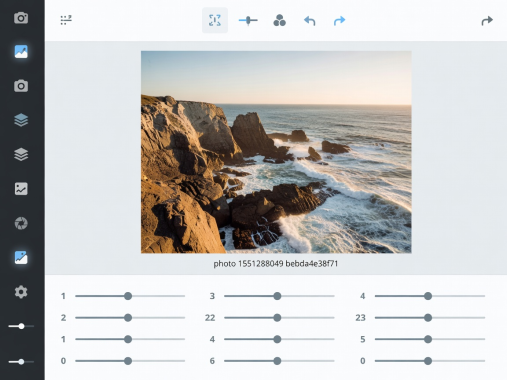
Task: Click the small sidebar slider just below the gear
Action: point(21,326)
